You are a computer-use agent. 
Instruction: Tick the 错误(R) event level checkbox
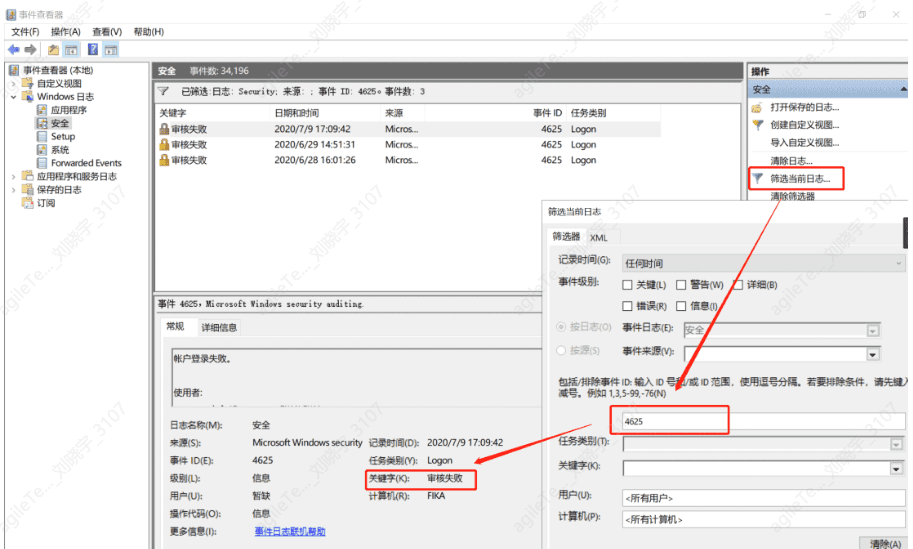pyautogui.click(x=628, y=306)
